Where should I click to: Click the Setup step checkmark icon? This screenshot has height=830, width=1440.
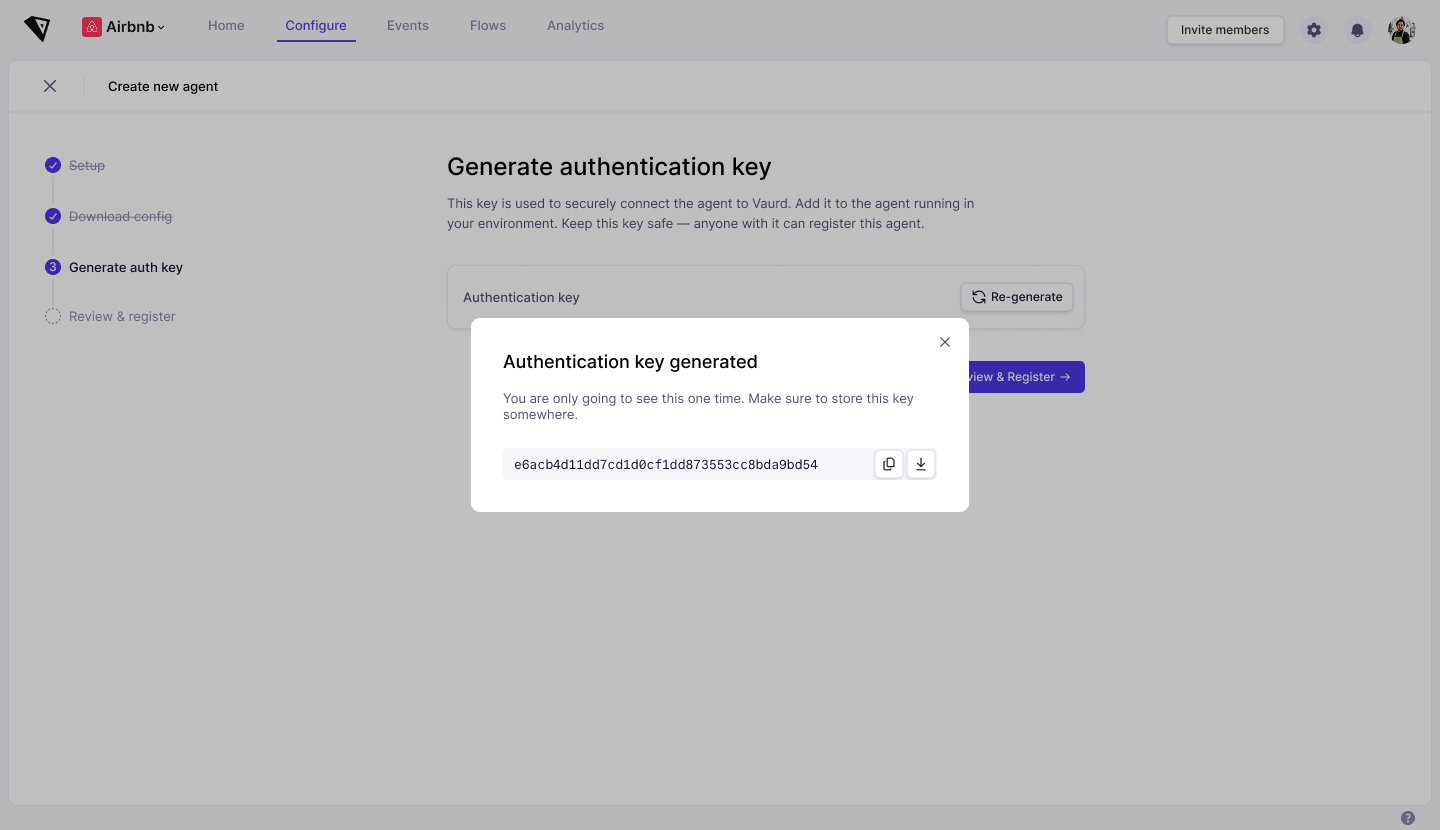point(53,165)
